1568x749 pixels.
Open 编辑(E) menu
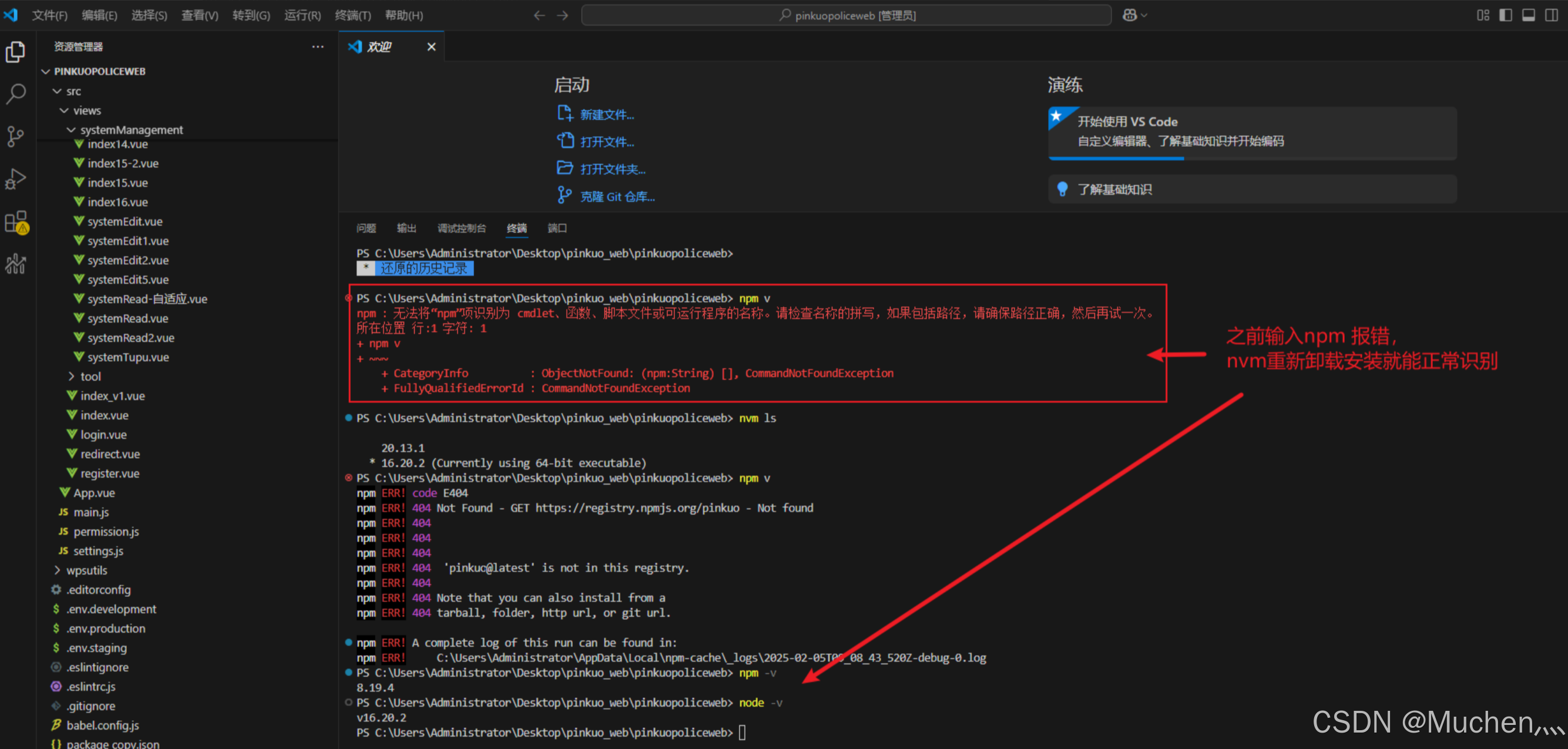(99, 15)
